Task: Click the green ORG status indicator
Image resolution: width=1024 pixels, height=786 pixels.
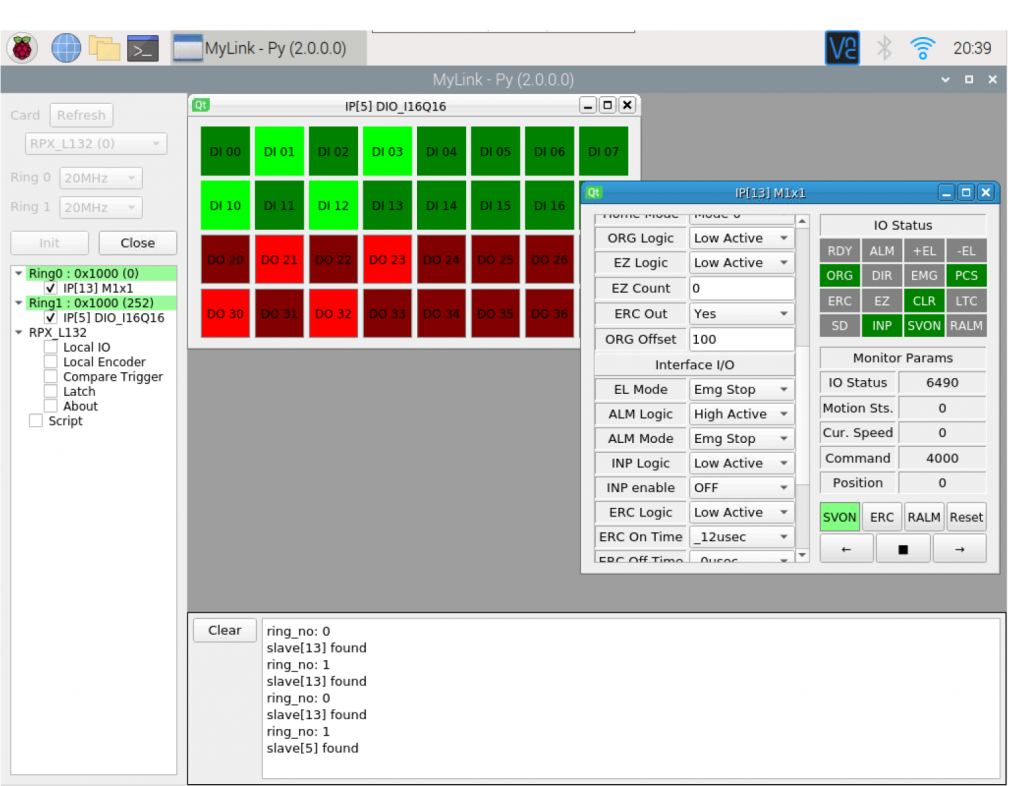Action: click(x=839, y=275)
